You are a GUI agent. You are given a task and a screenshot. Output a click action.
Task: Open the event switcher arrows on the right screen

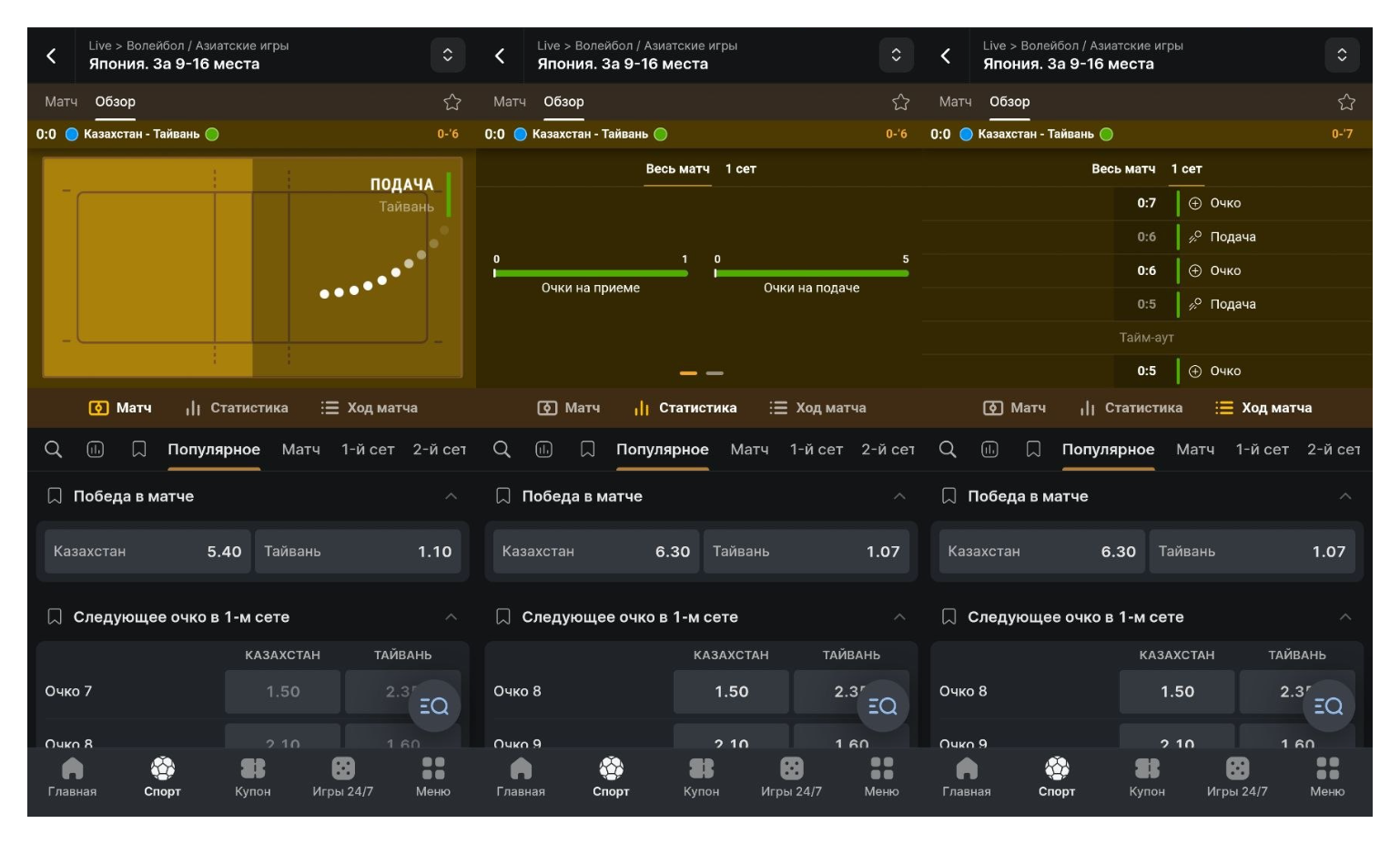coord(1342,55)
